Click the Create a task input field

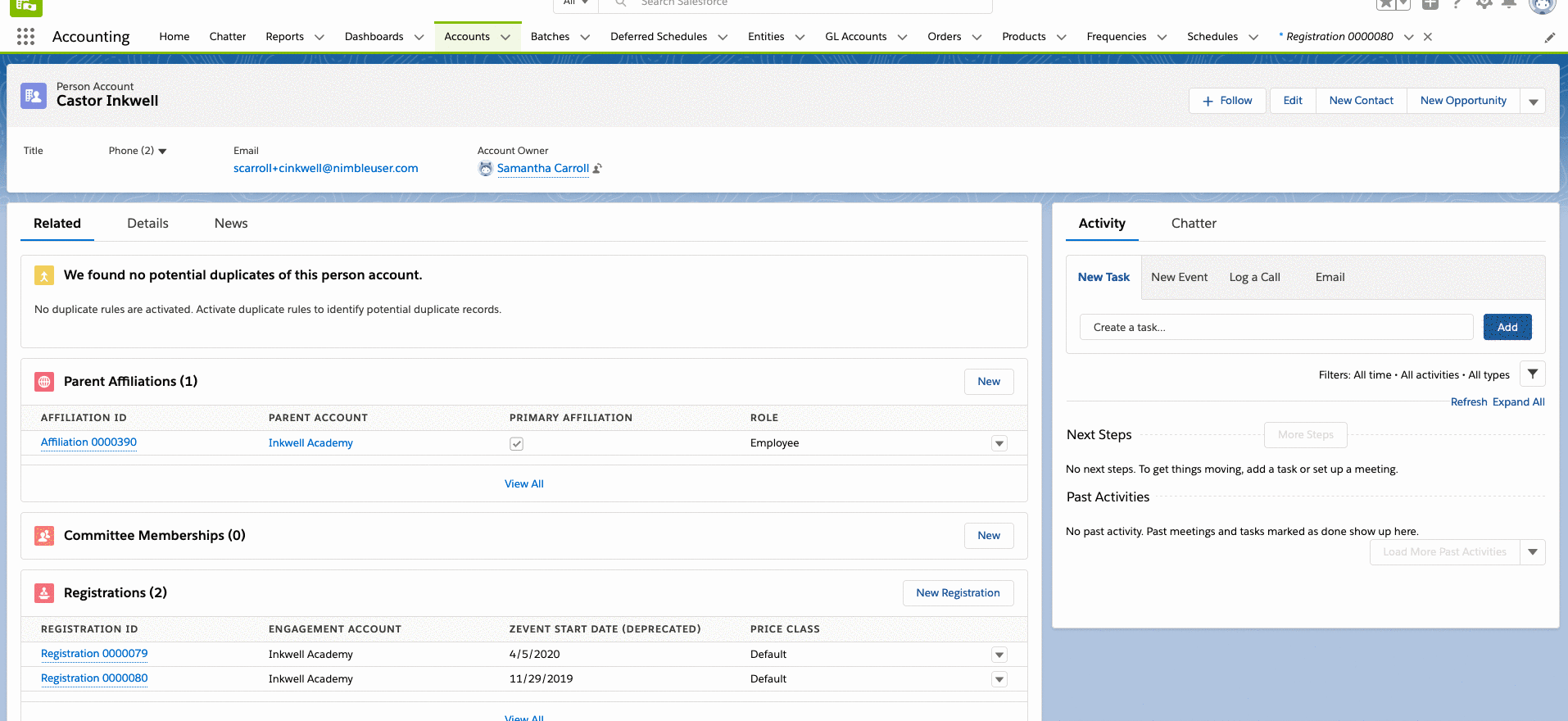click(1276, 328)
